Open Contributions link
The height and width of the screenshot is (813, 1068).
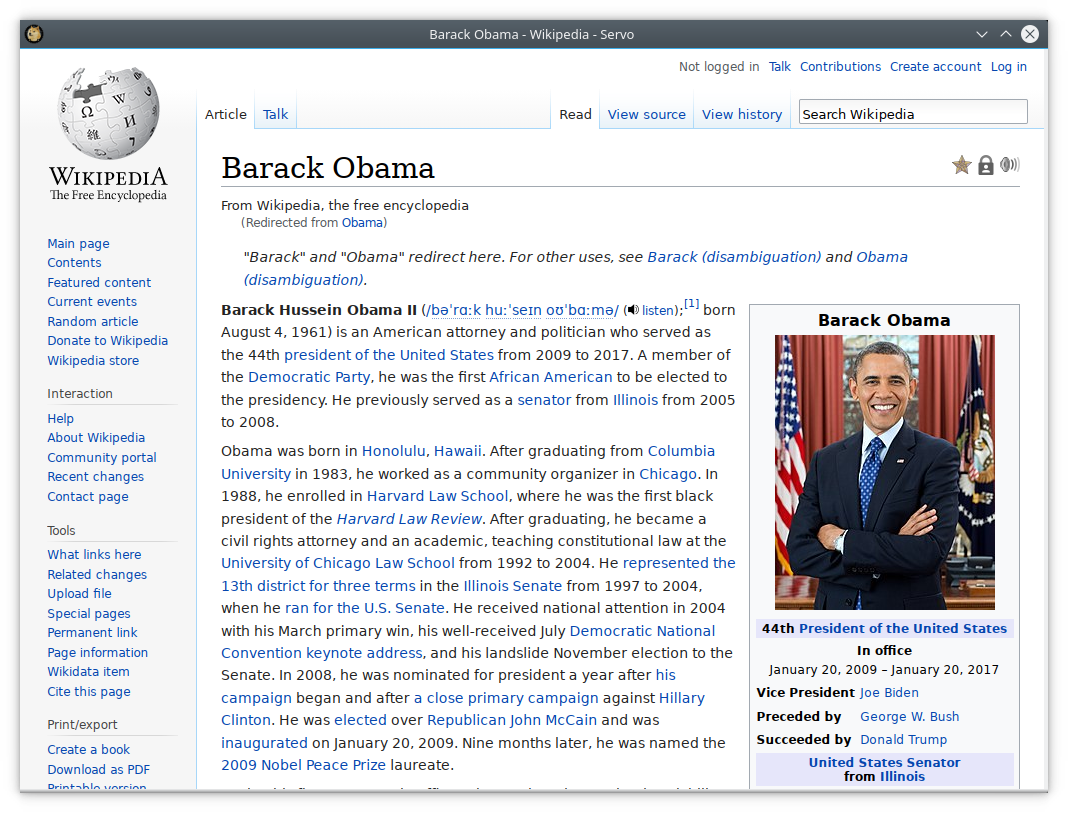tap(840, 67)
